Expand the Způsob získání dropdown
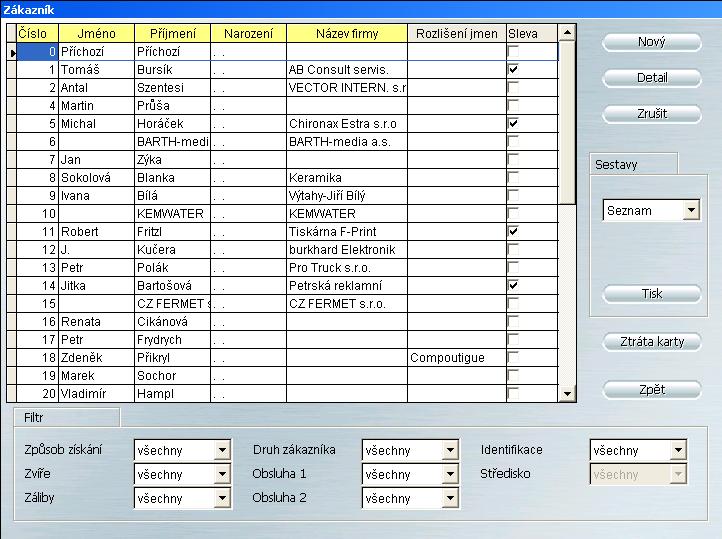The image size is (722, 539). point(222,451)
